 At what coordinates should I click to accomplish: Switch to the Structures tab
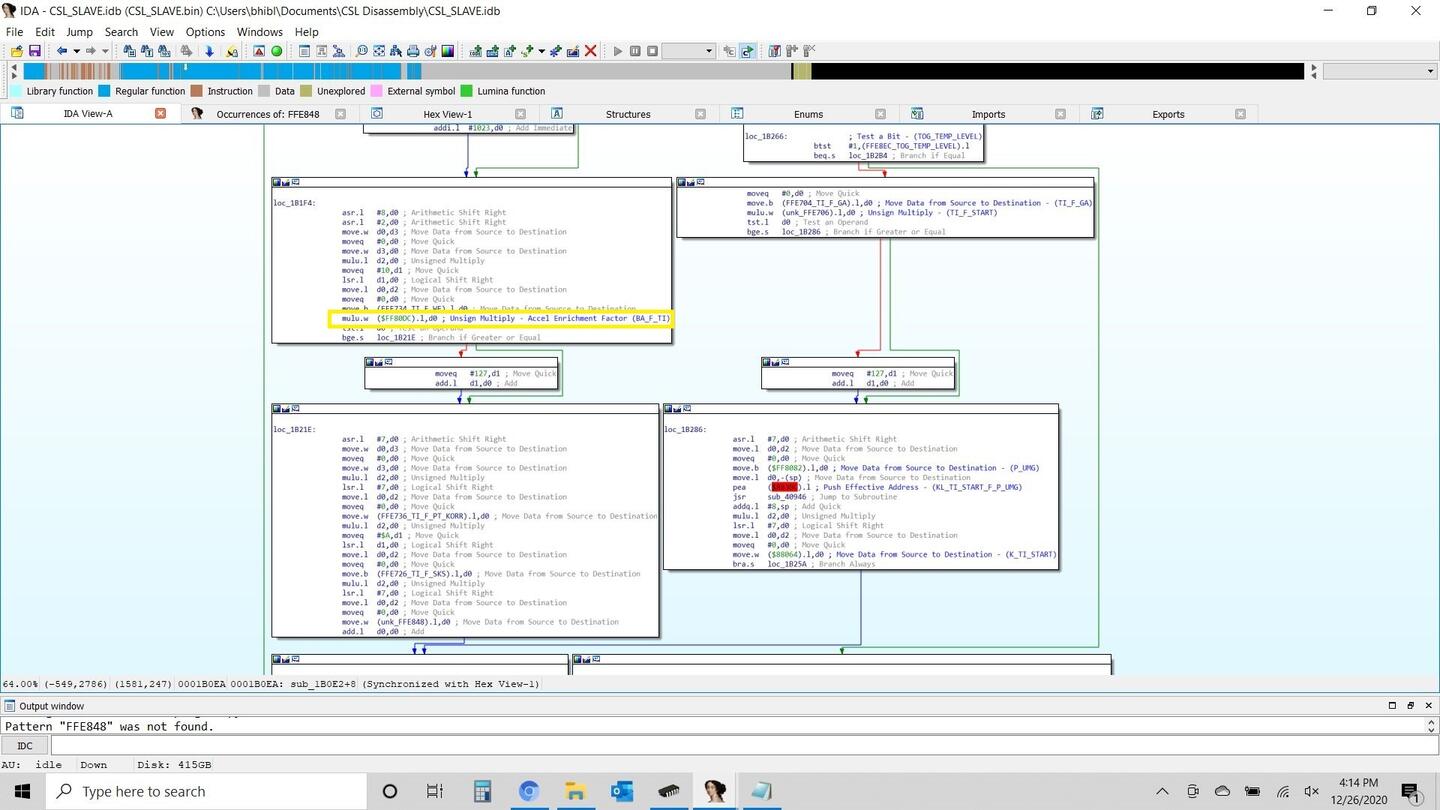point(627,114)
